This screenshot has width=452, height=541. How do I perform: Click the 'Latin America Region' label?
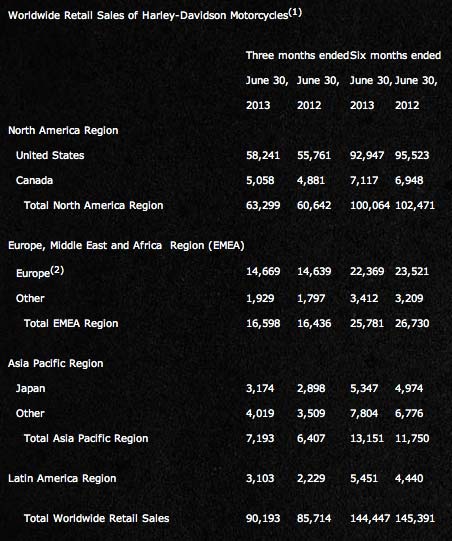pyautogui.click(x=62, y=479)
